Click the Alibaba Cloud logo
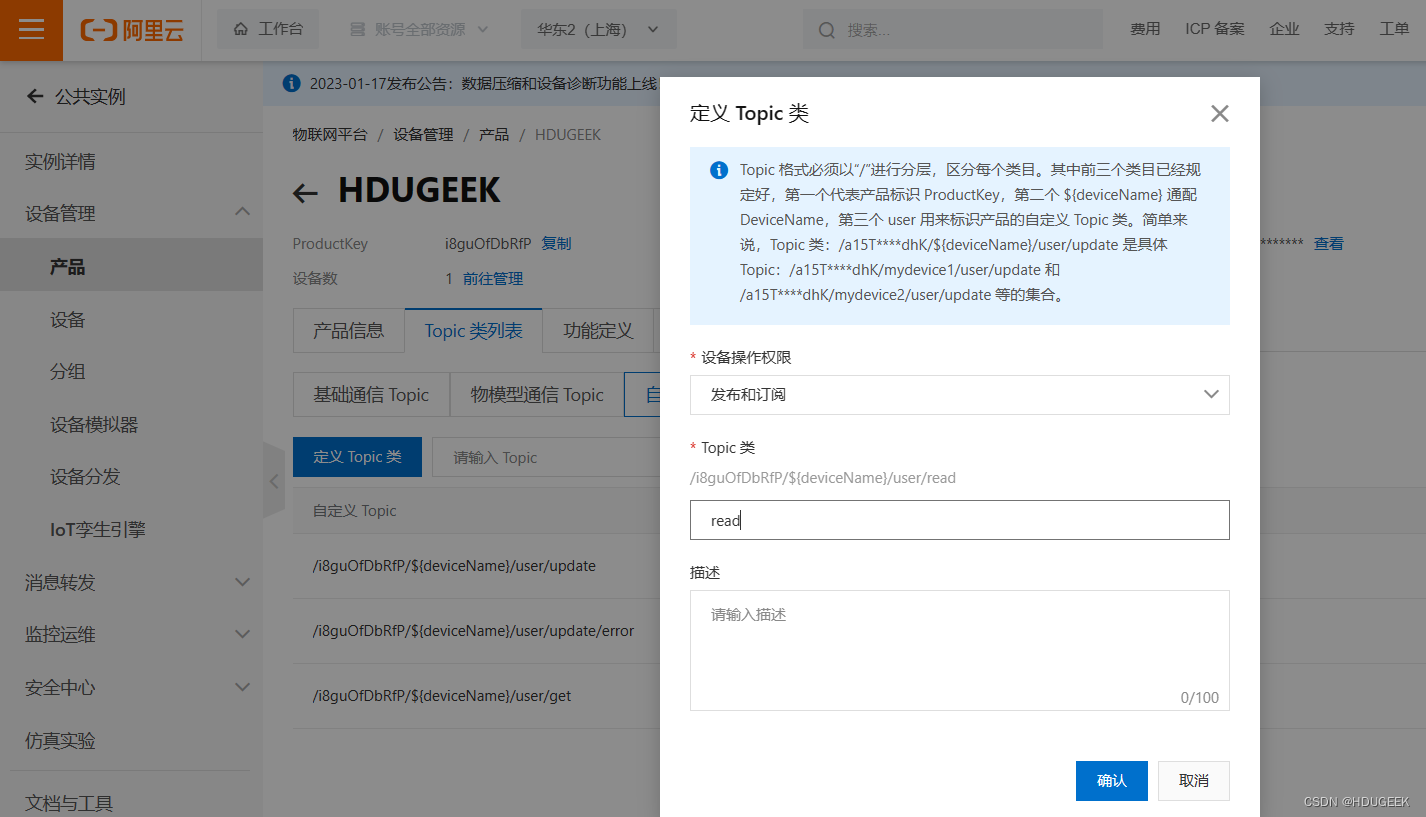Image resolution: width=1426 pixels, height=817 pixels. pos(132,30)
